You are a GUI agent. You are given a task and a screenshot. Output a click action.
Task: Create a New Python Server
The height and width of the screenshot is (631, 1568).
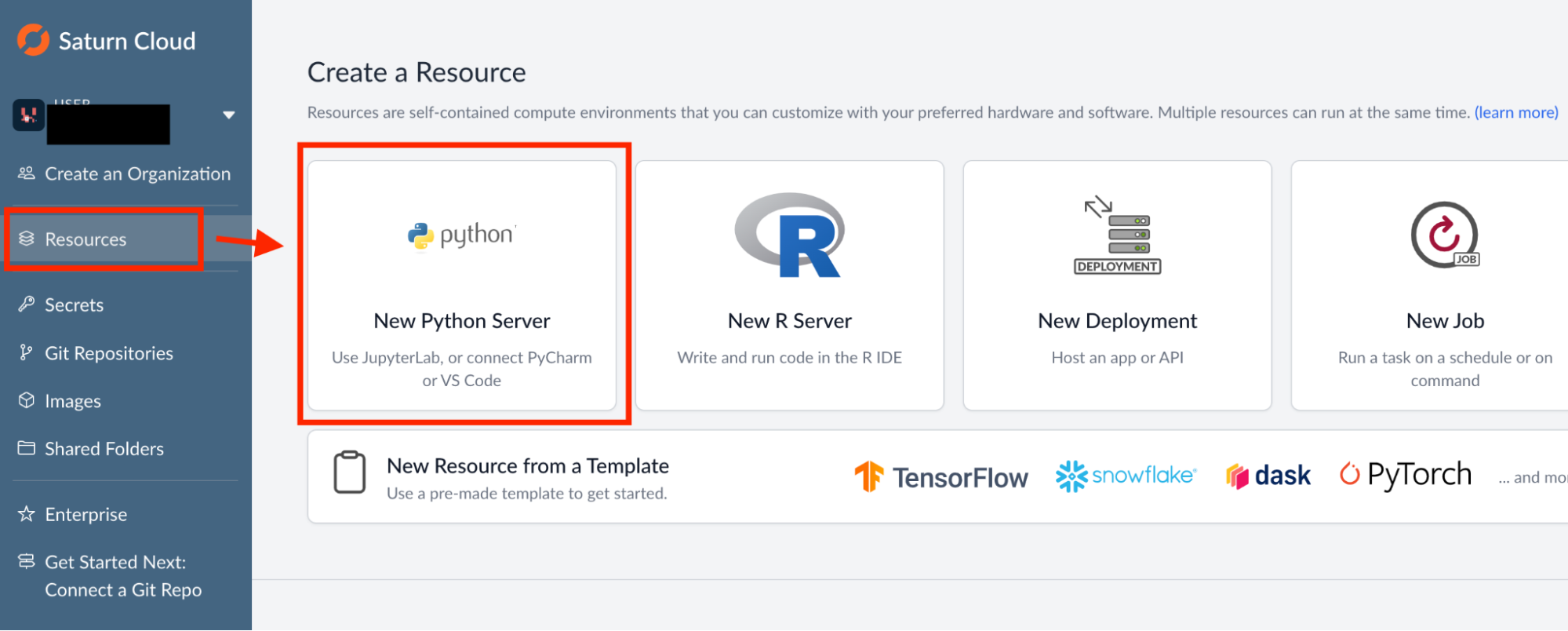point(461,321)
